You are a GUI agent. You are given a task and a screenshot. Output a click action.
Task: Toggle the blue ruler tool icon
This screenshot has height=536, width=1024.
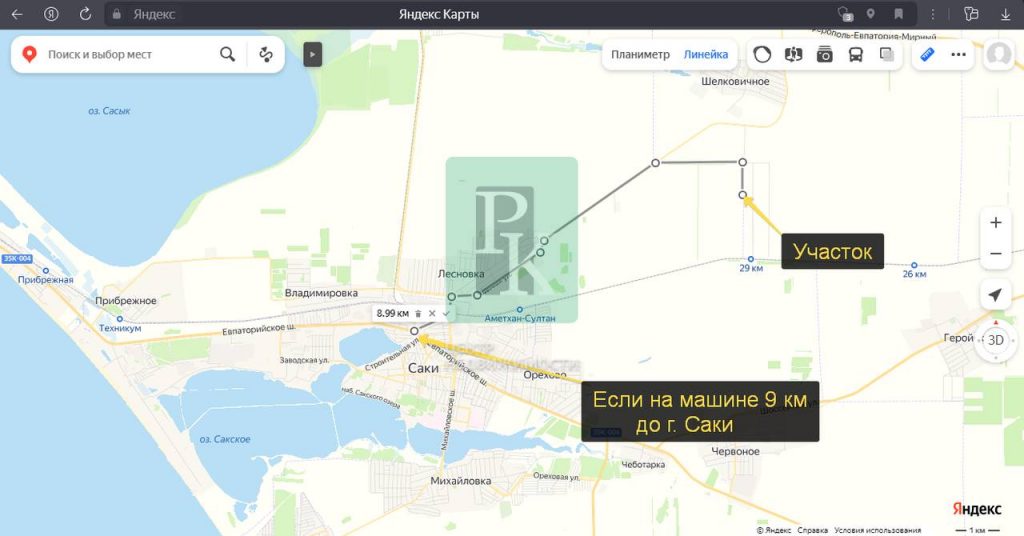pos(927,54)
